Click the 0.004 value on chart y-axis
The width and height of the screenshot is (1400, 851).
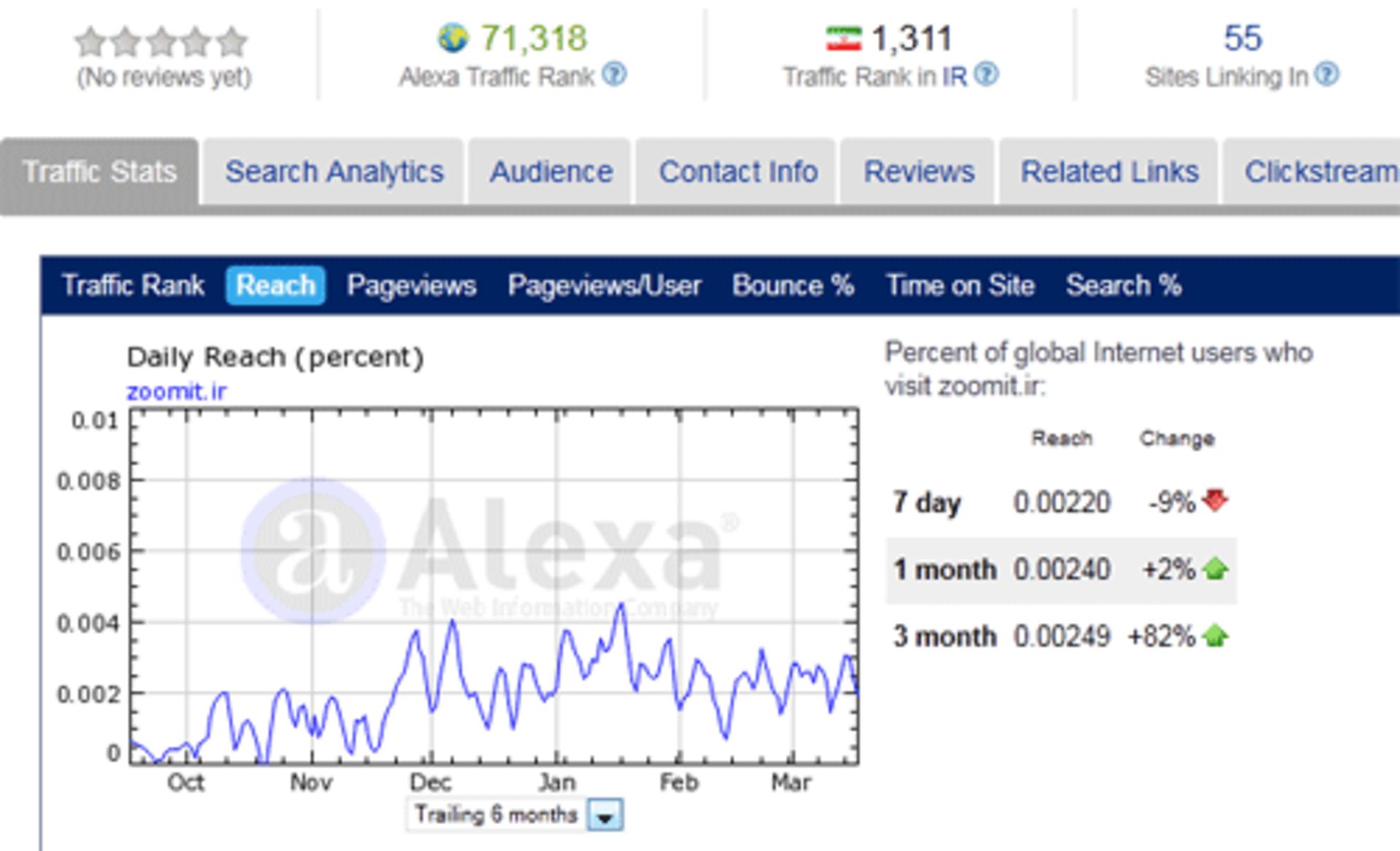click(88, 623)
